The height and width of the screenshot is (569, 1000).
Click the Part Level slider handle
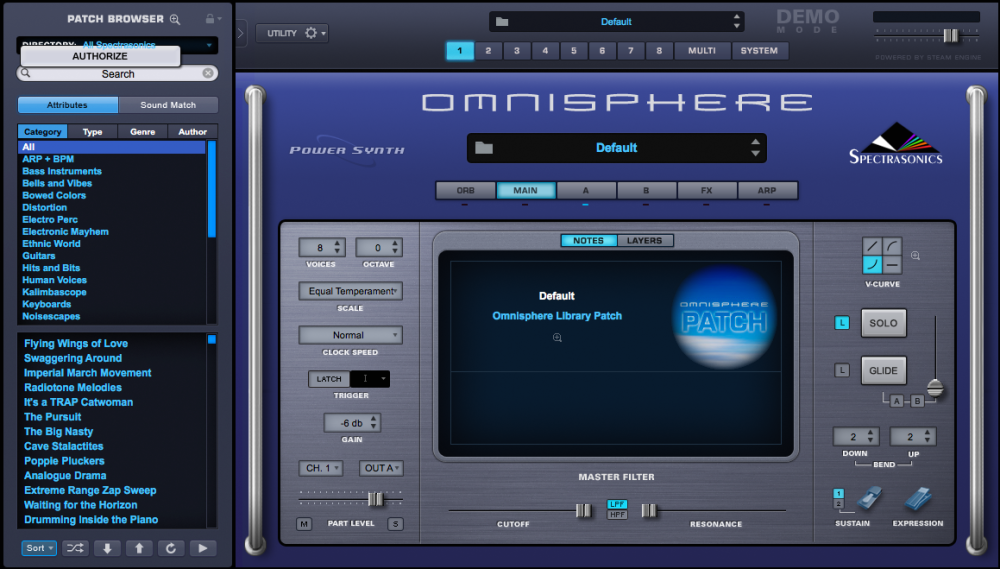point(376,499)
